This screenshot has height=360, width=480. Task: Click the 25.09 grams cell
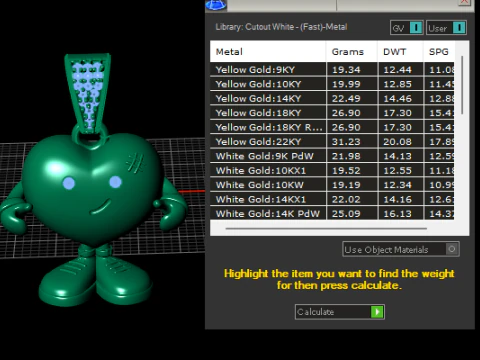tap(352, 213)
